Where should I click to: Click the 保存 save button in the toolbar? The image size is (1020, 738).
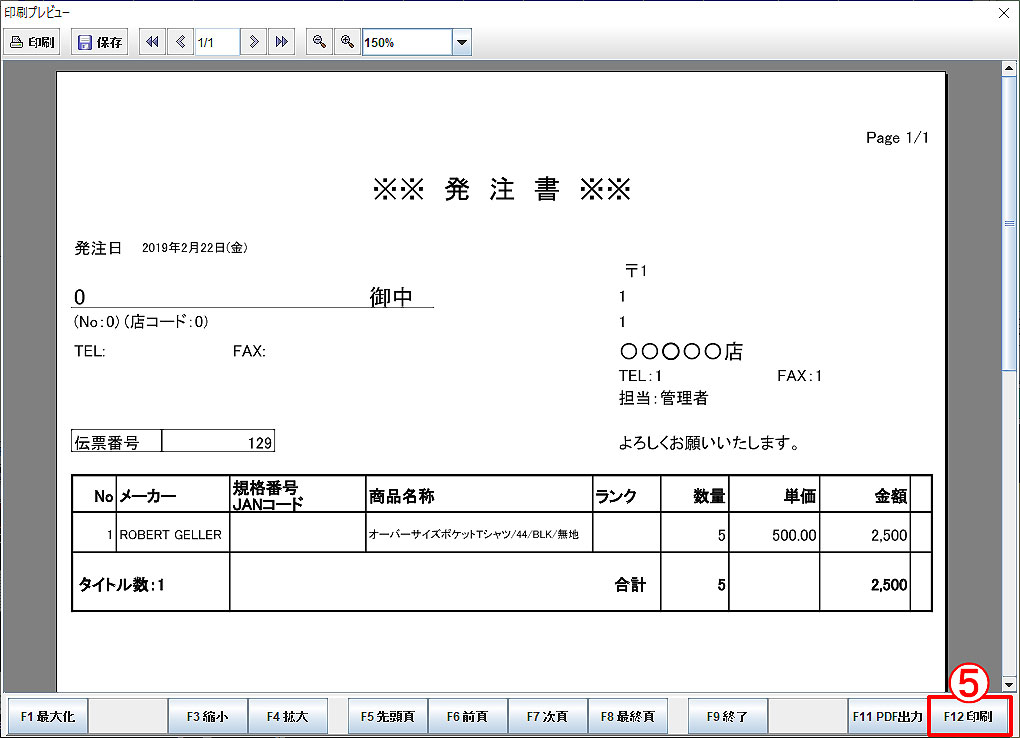coord(100,42)
